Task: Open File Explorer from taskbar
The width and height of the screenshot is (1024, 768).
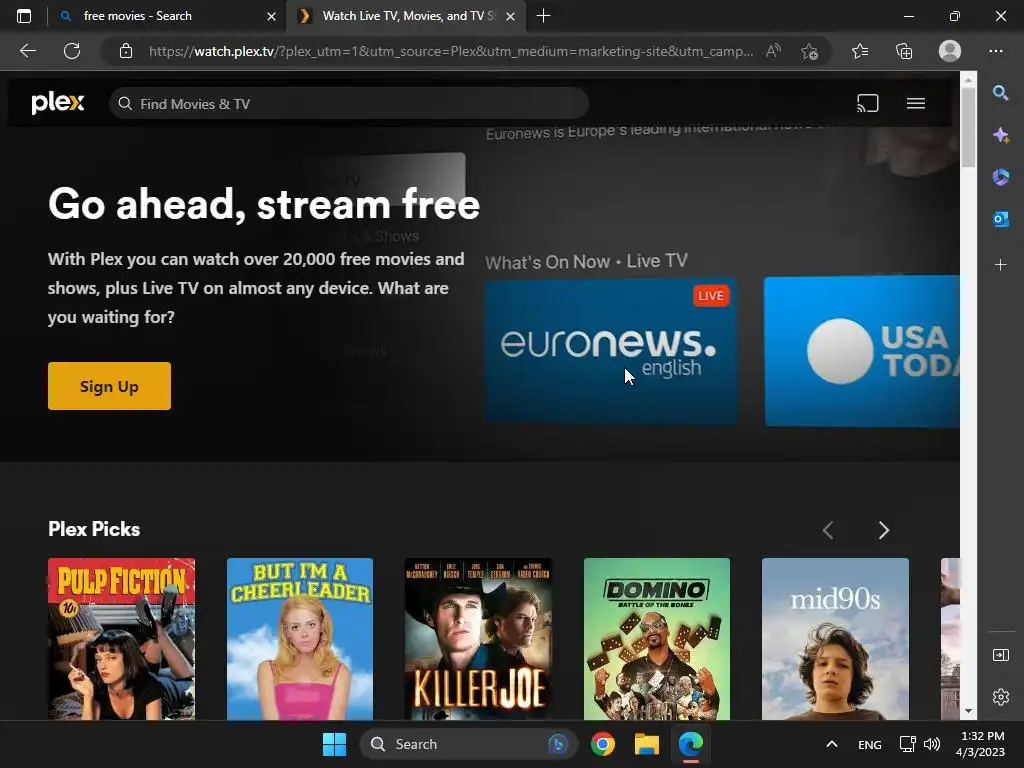Action: tap(647, 744)
